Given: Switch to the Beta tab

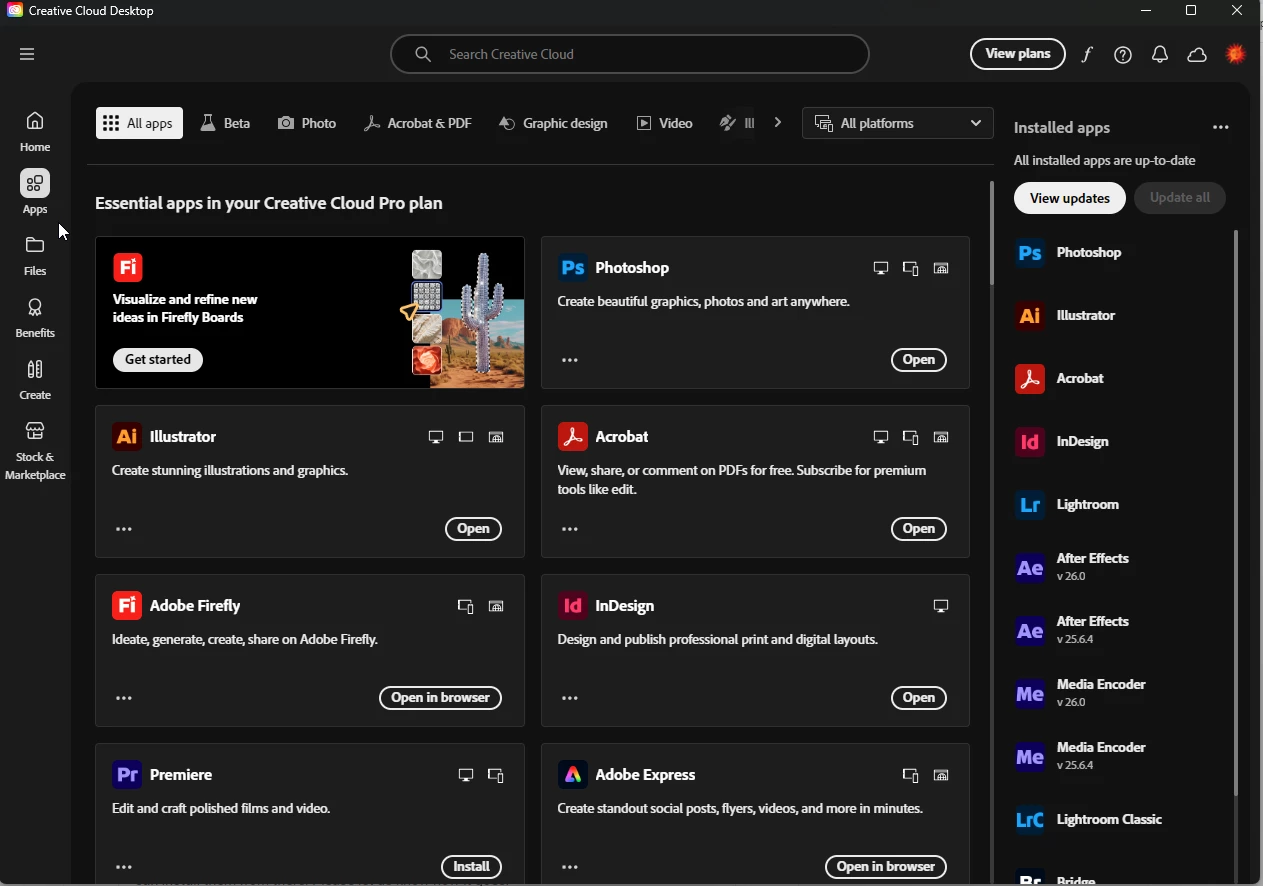Looking at the screenshot, I should (226, 123).
